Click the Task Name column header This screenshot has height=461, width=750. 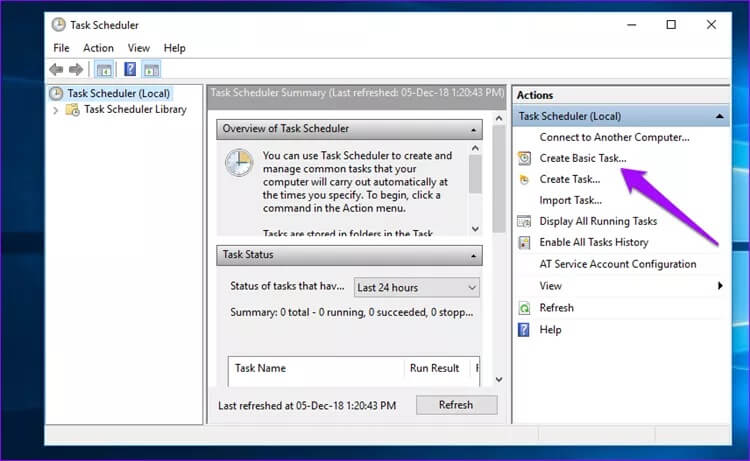(260, 368)
